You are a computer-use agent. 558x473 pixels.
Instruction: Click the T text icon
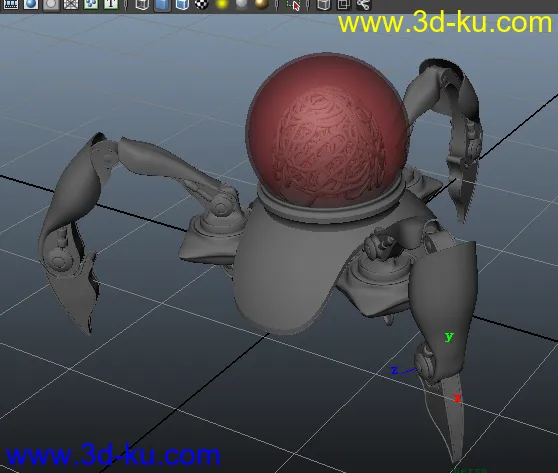[111, 4]
